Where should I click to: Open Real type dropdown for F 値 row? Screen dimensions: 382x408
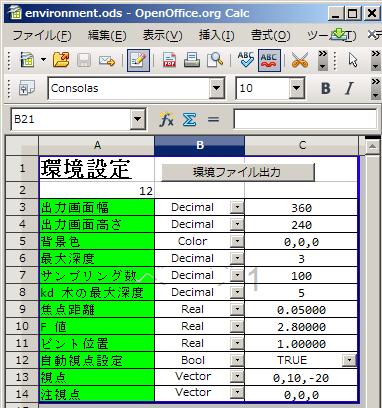click(237, 326)
